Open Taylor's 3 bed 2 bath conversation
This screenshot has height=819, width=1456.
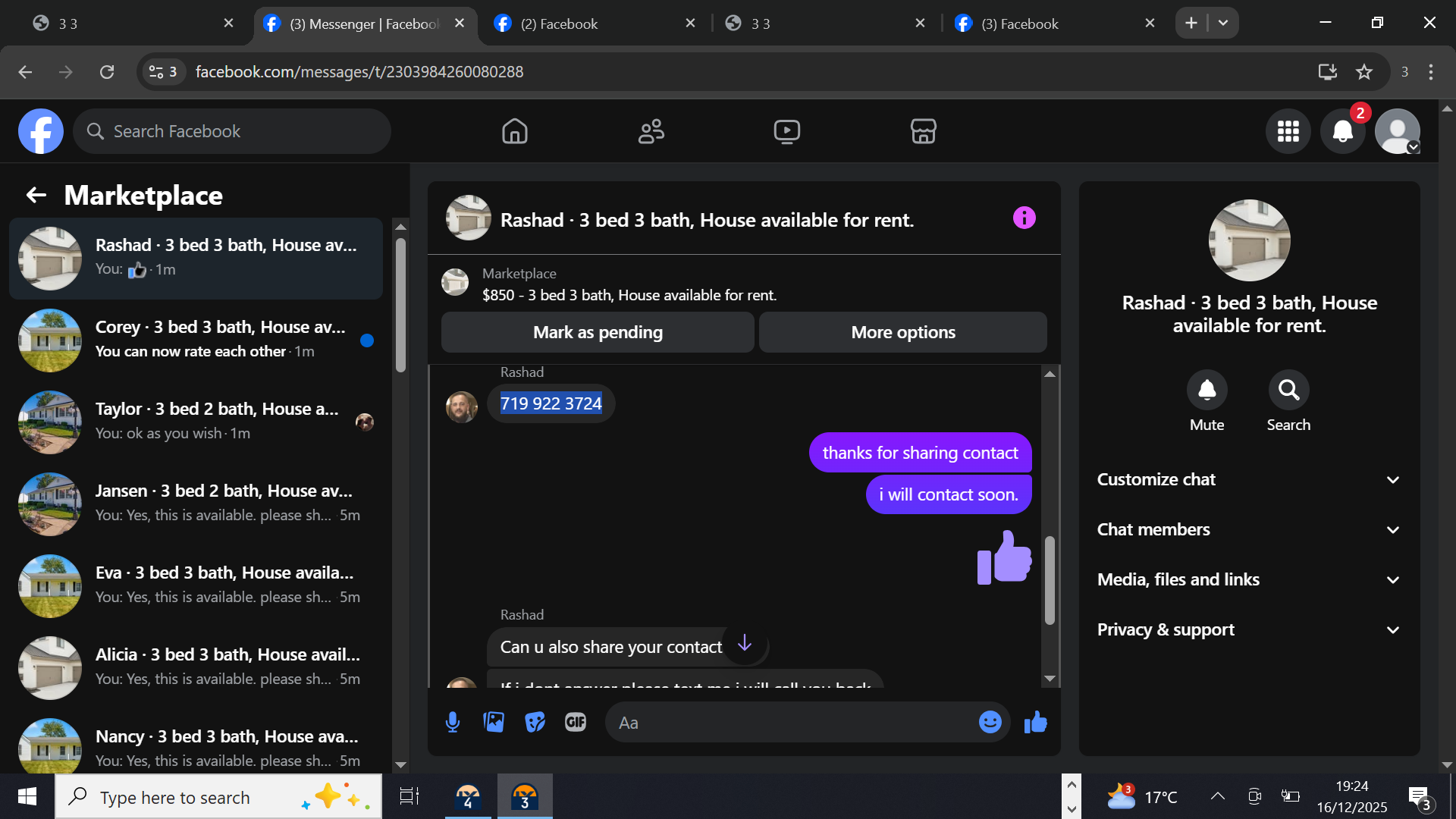tap(196, 422)
